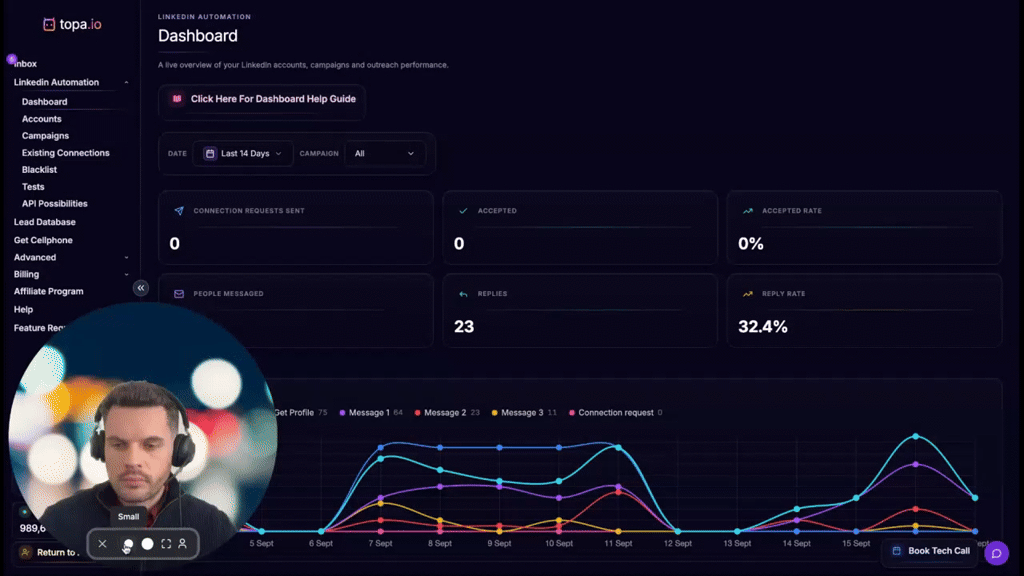Image resolution: width=1024 pixels, height=576 pixels.
Task: Open the Blacklist sidebar item
Action: pyautogui.click(x=39, y=170)
